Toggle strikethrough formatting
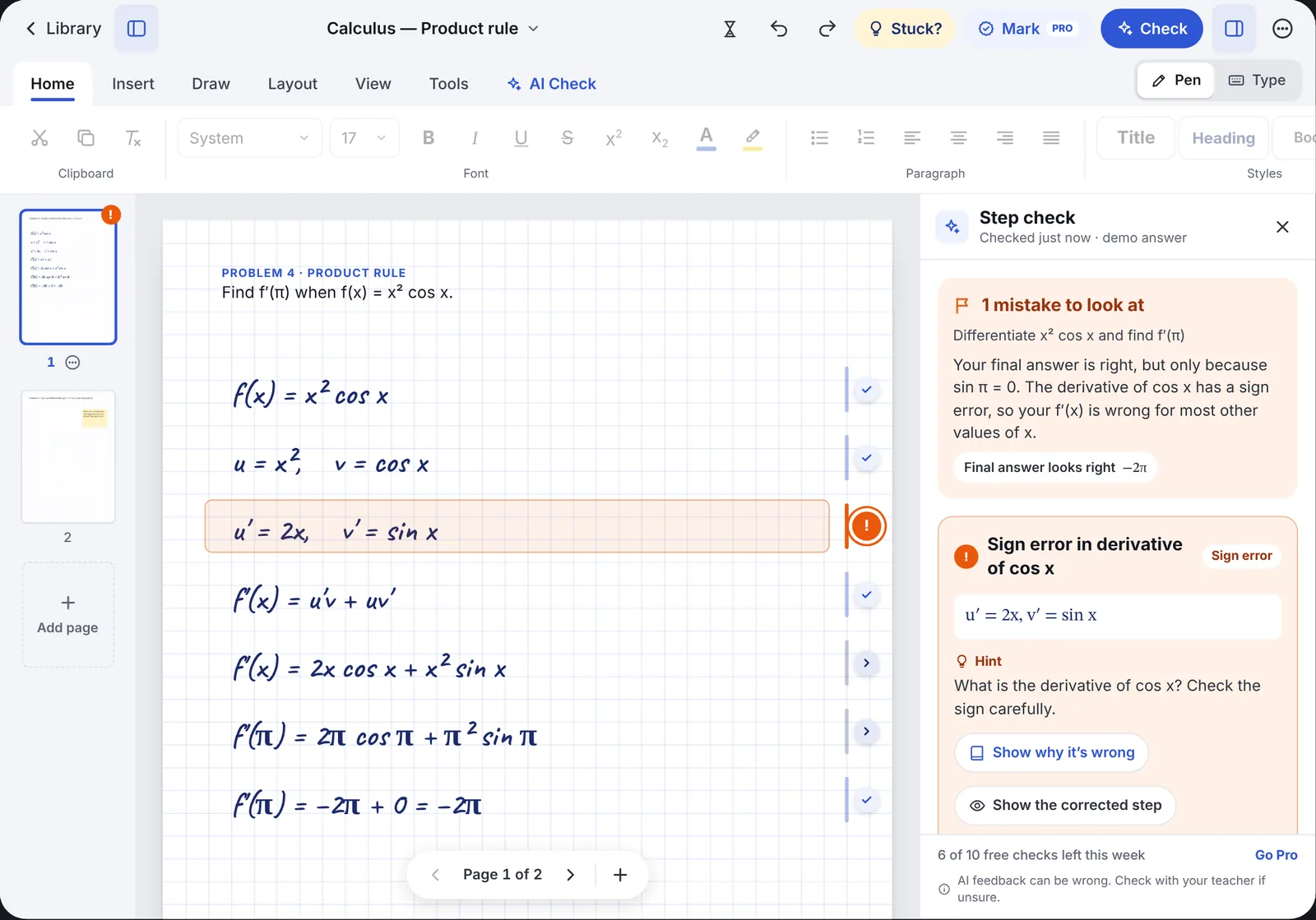 pyautogui.click(x=567, y=138)
